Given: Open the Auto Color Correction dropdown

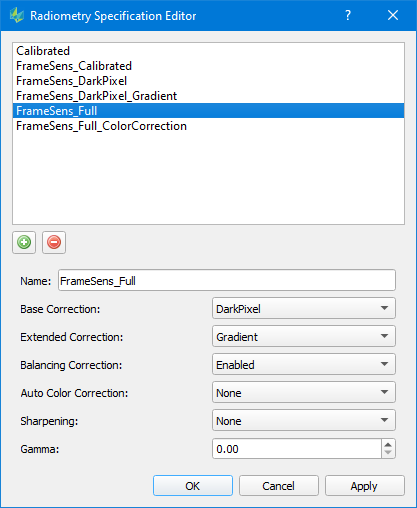Looking at the screenshot, I should click(x=304, y=393).
